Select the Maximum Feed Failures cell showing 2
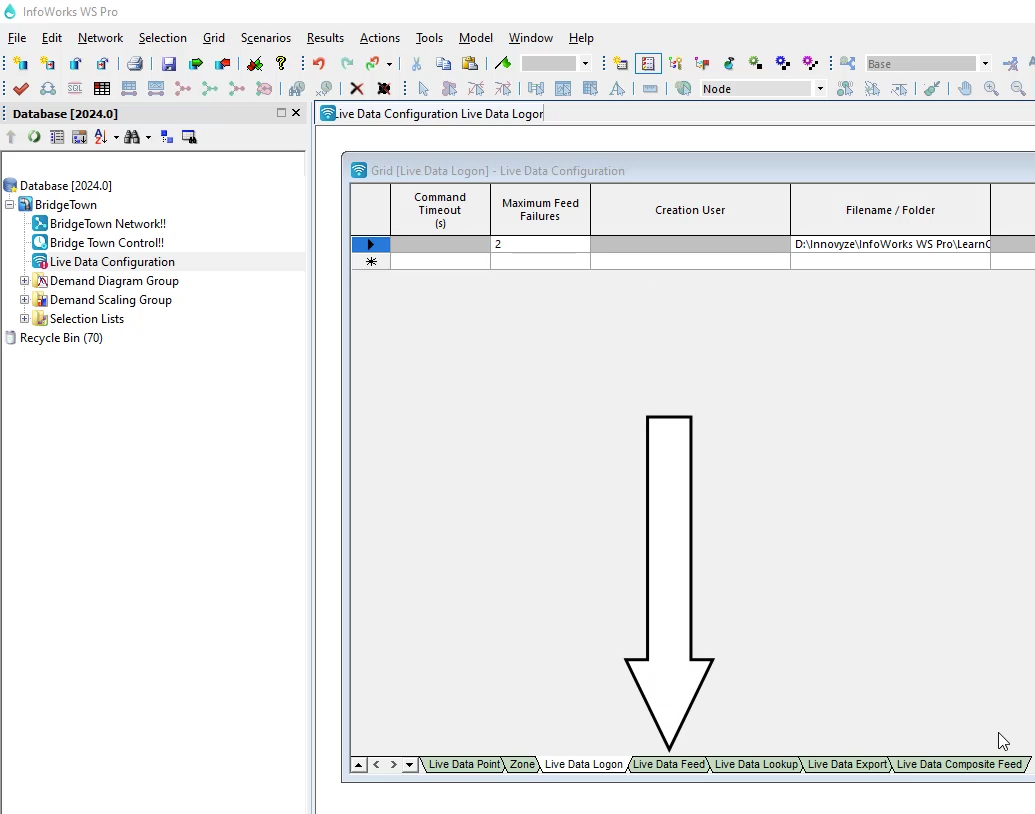This screenshot has height=814, width=1035. [x=539, y=243]
